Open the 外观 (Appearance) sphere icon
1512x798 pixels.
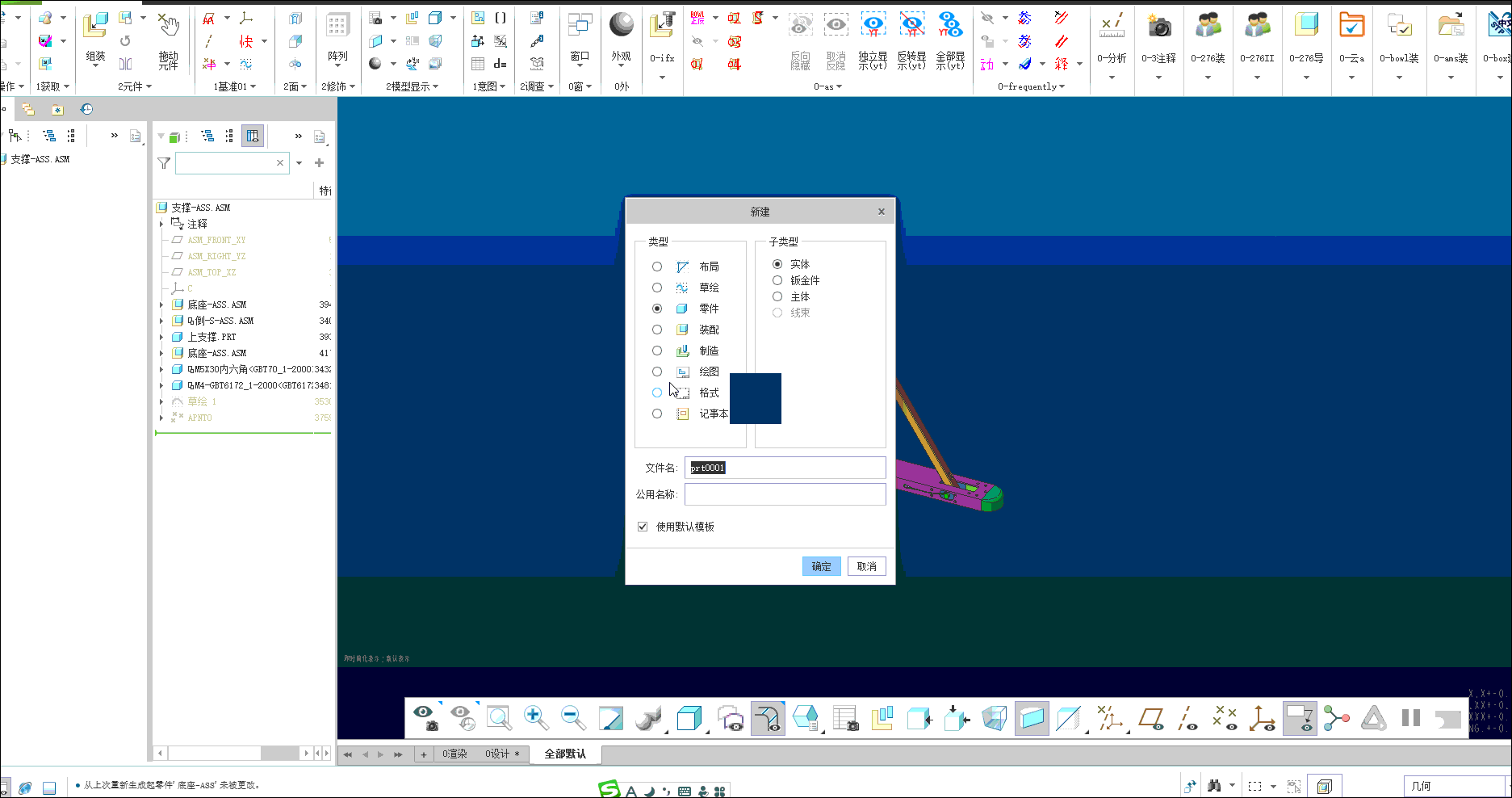[x=621, y=26]
